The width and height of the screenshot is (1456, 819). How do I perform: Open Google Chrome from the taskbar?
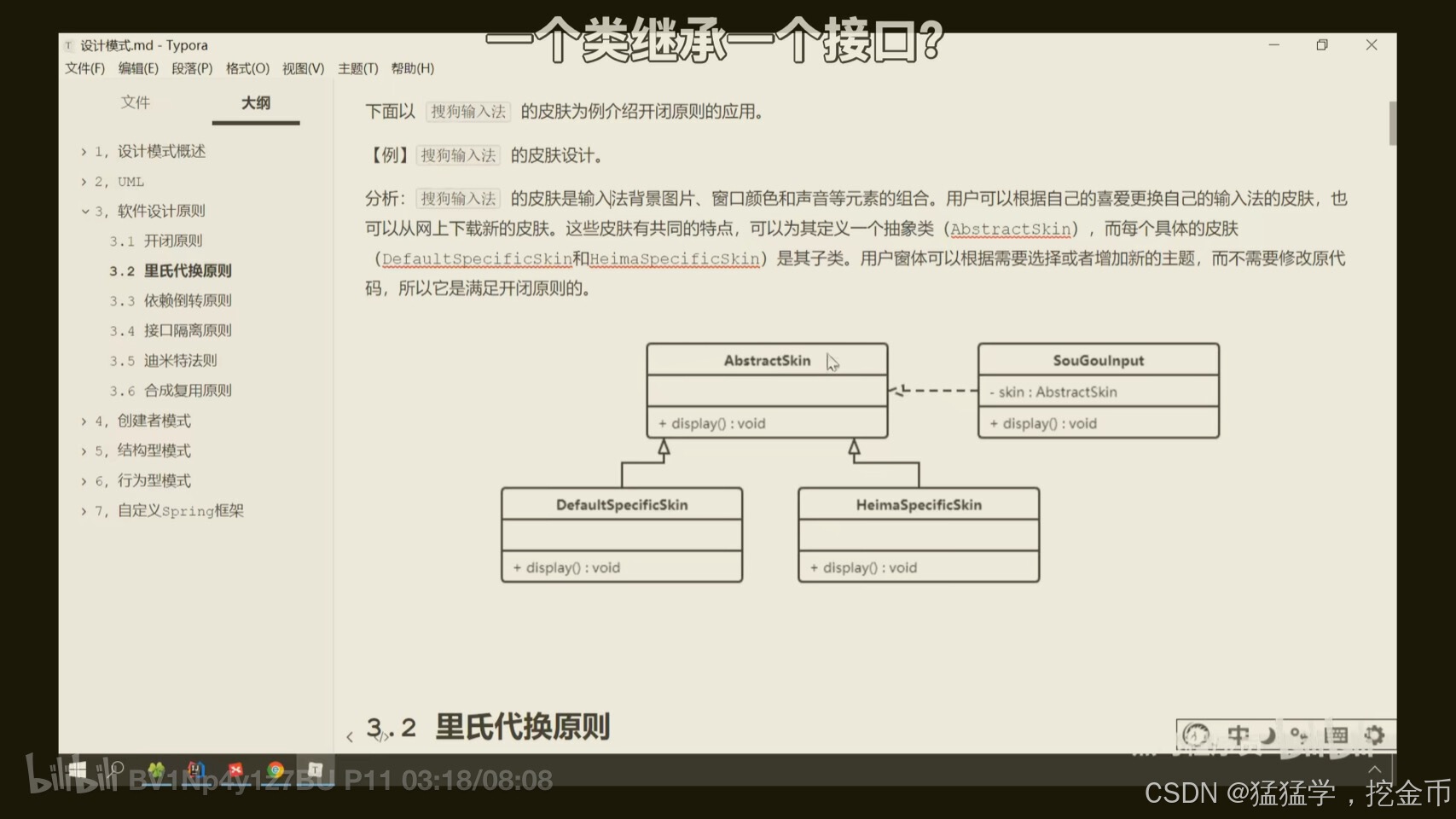pos(276,770)
